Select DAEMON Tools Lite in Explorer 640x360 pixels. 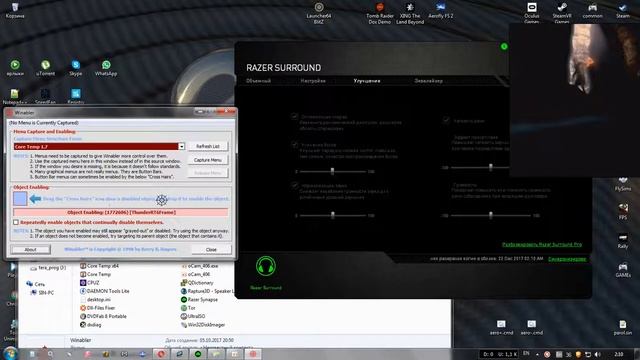[x=104, y=291]
